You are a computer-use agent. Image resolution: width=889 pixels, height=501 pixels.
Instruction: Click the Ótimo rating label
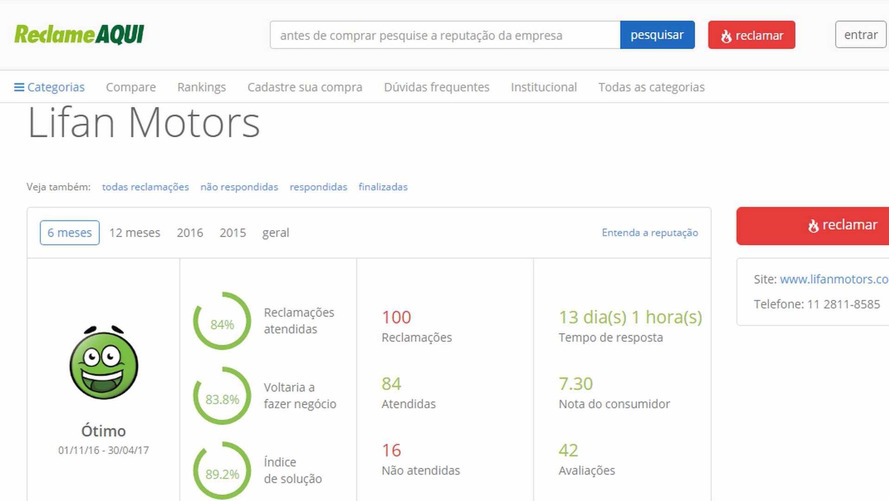click(103, 431)
